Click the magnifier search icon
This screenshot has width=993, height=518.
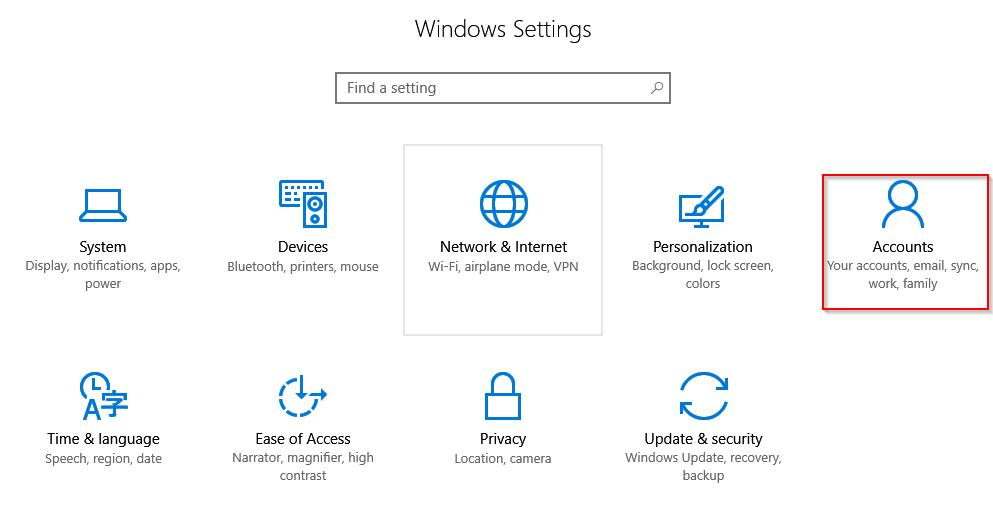[x=657, y=88]
